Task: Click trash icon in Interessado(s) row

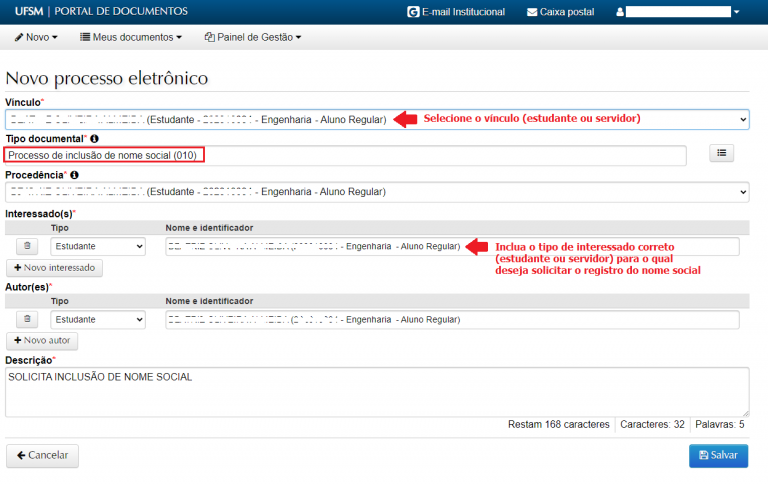Action: tap(28, 246)
